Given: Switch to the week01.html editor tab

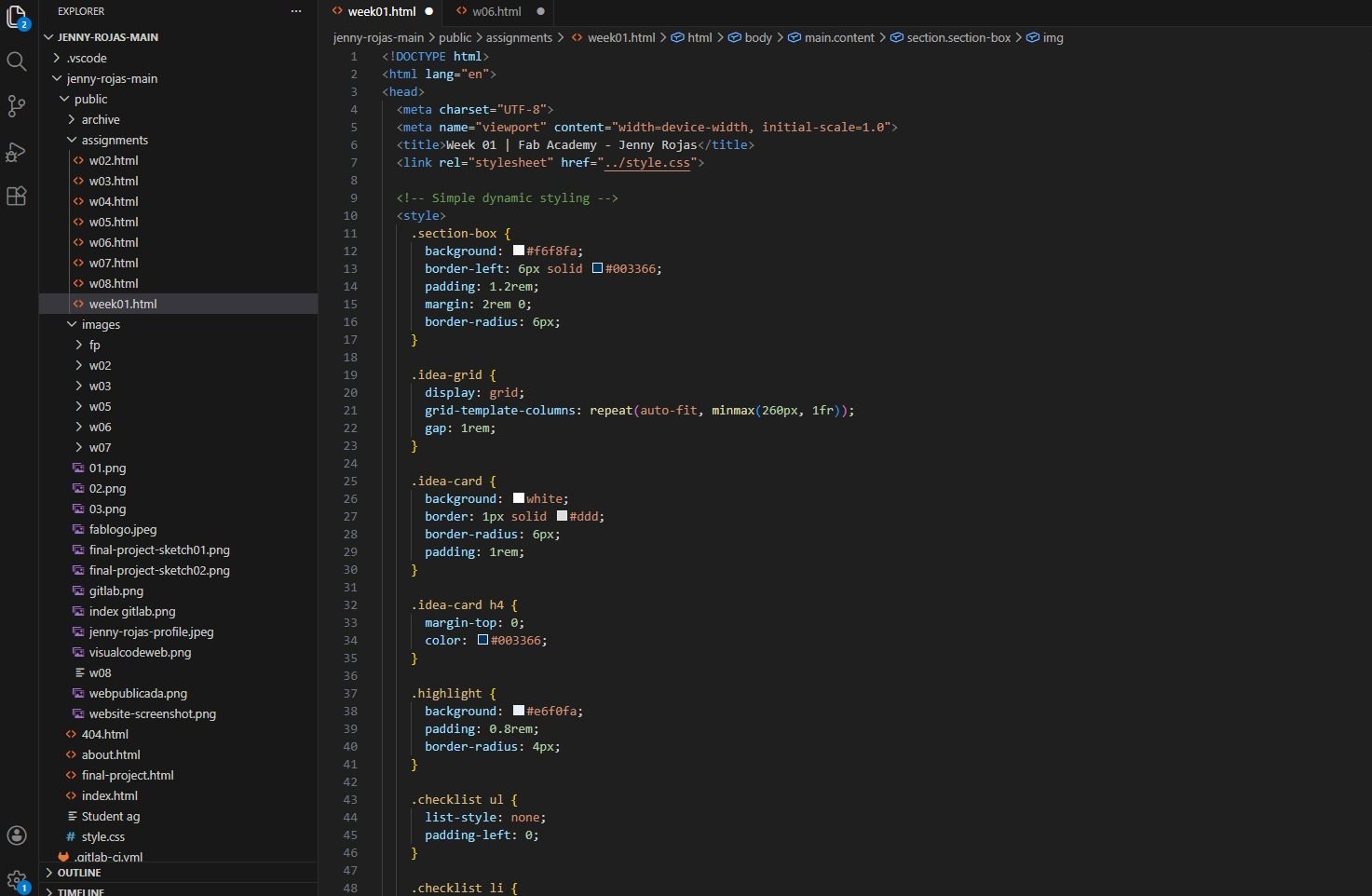Looking at the screenshot, I should coord(382,11).
